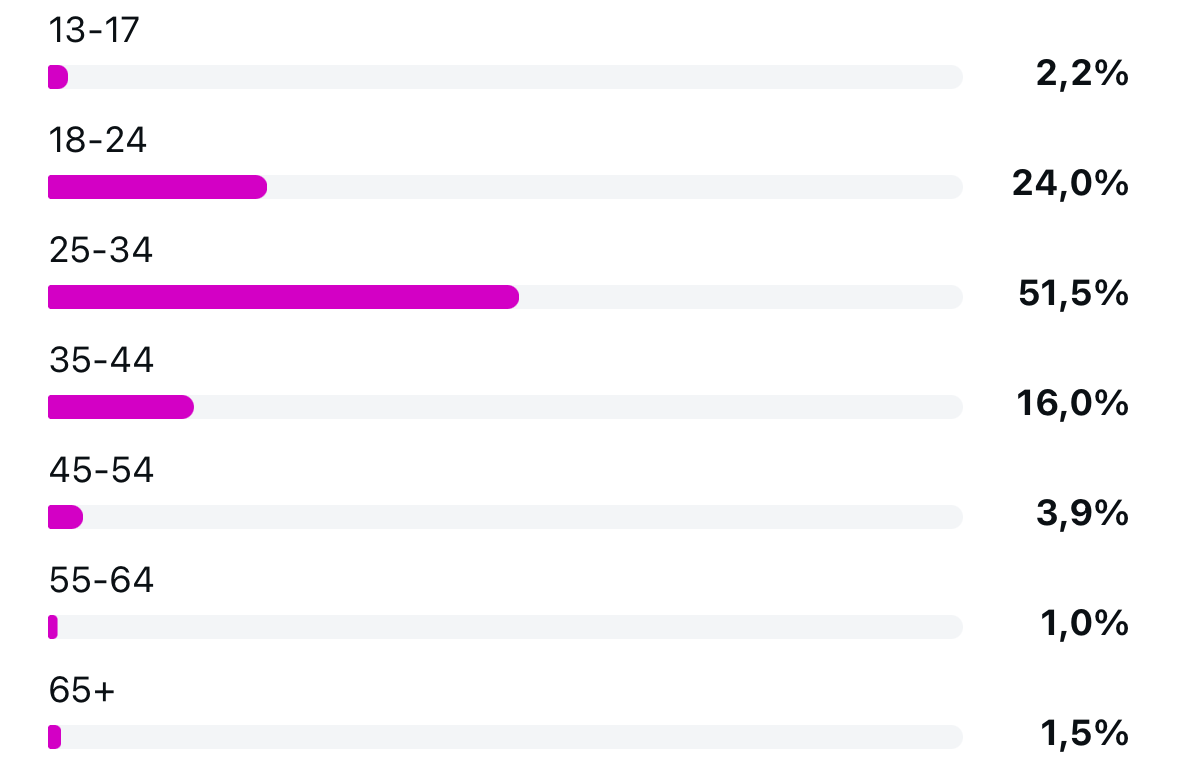Choose the 25-34 age group label
This screenshot has width=1179, height=783.
101,251
